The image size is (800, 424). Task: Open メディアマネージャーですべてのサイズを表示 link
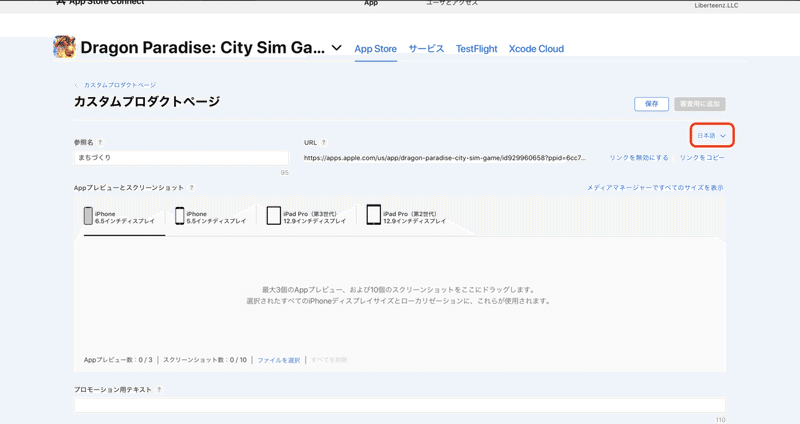[x=655, y=188]
